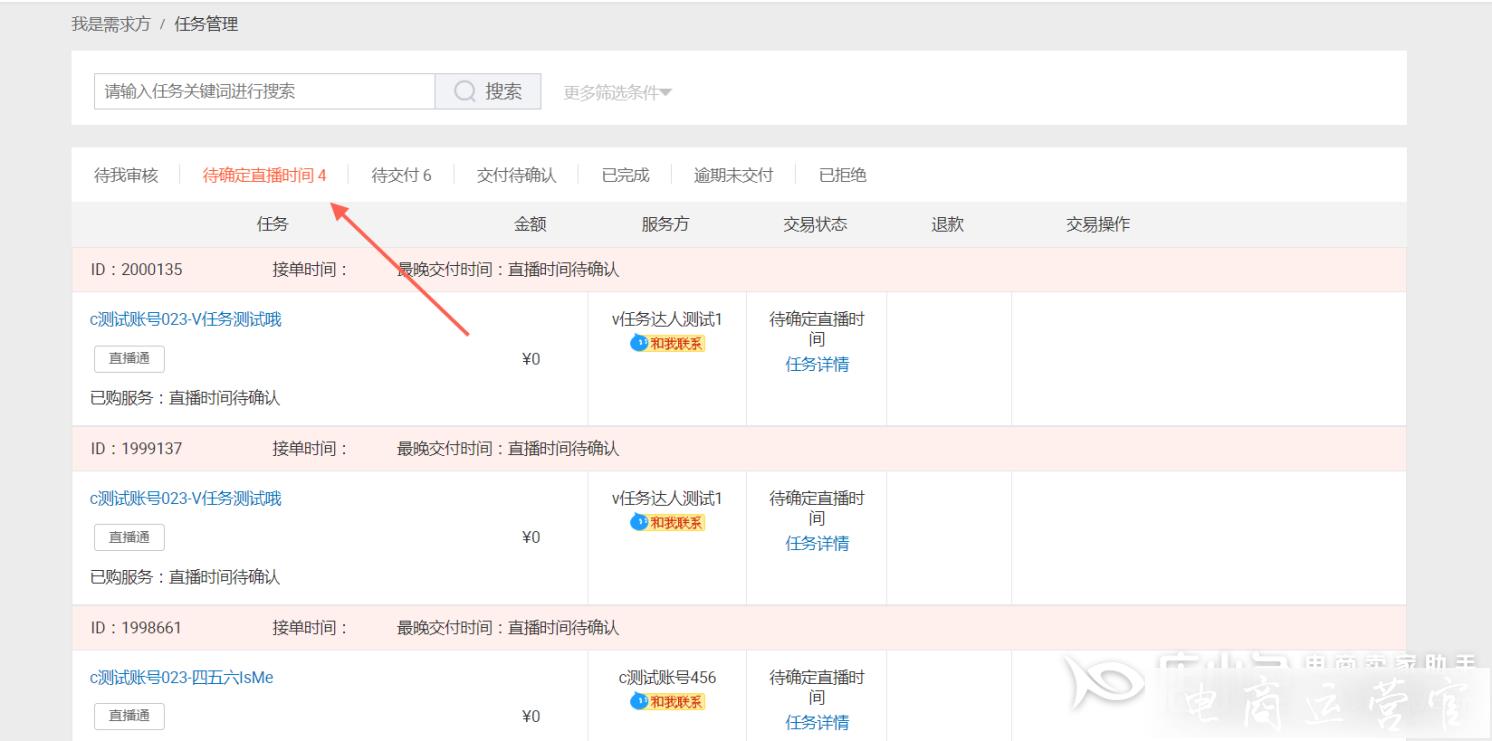
Task: Open 任务详情 for task 1999137
Action: pos(817,544)
